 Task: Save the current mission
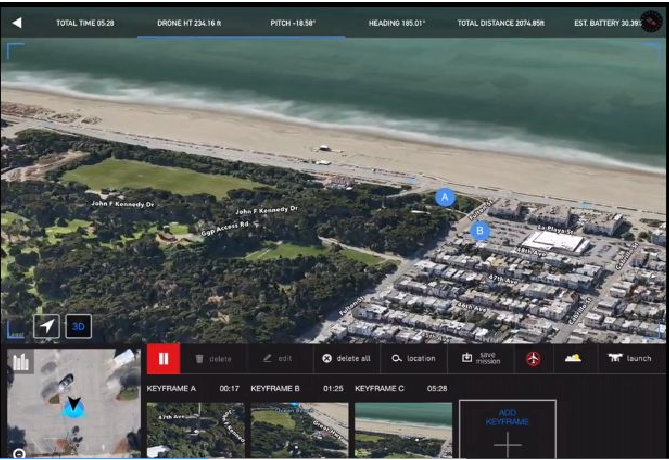coord(481,358)
